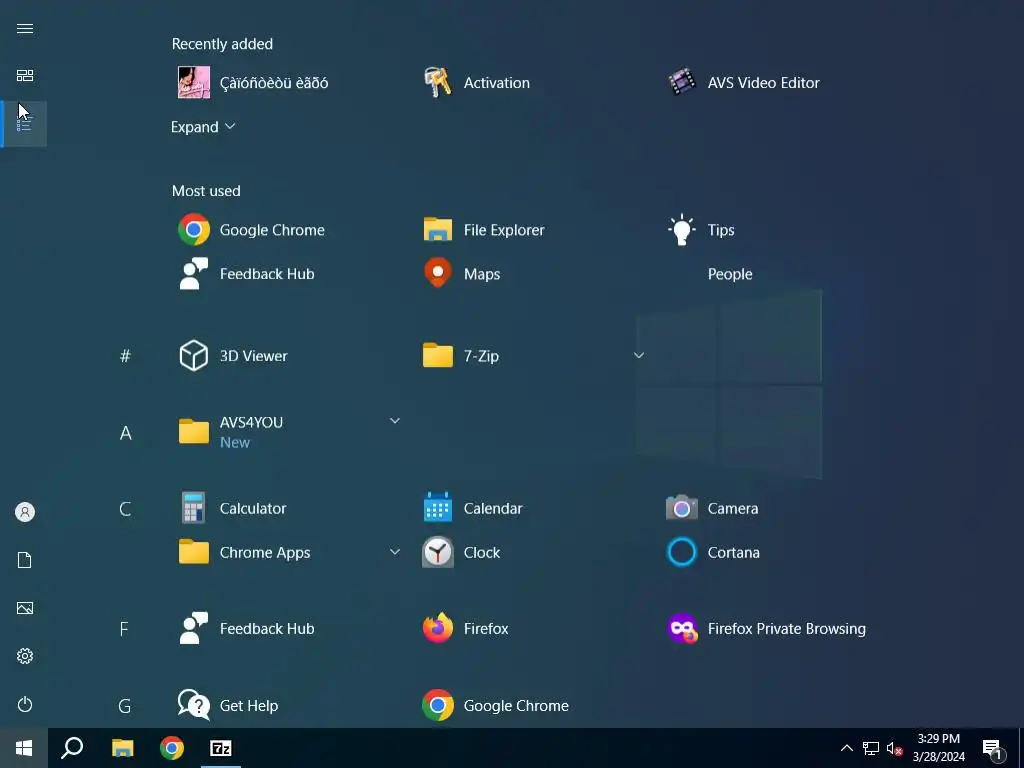Open Documents icon in sidebar
This screenshot has height=768, width=1024.
(25, 560)
